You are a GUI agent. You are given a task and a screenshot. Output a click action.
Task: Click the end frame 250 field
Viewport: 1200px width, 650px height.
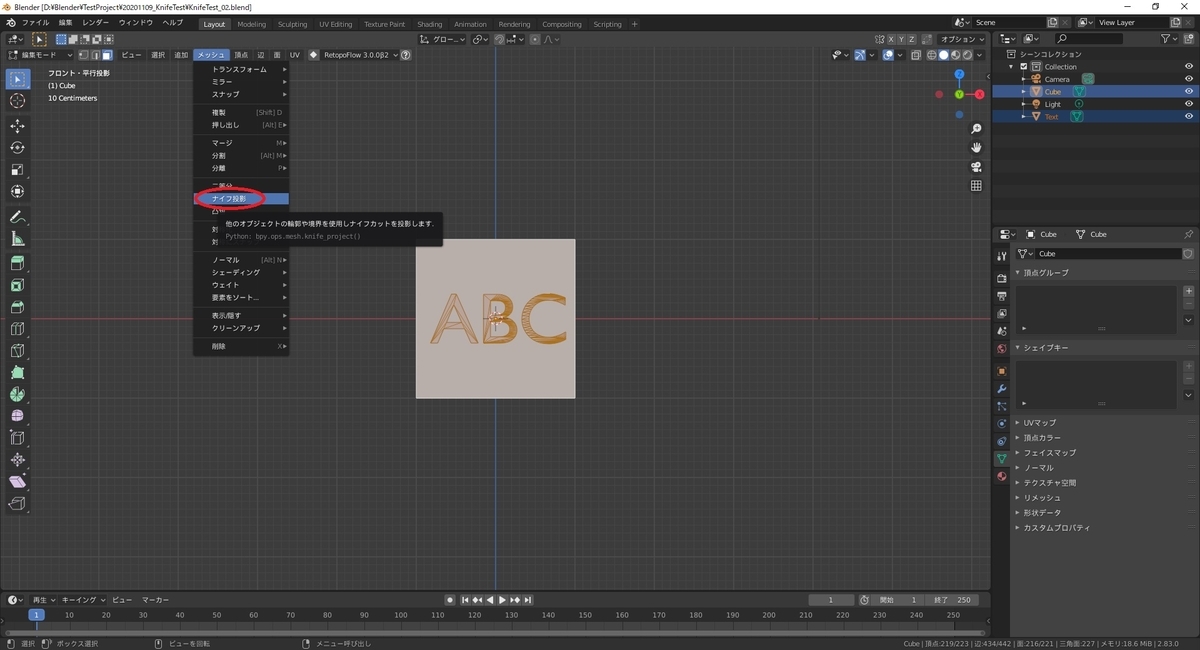[x=952, y=600]
